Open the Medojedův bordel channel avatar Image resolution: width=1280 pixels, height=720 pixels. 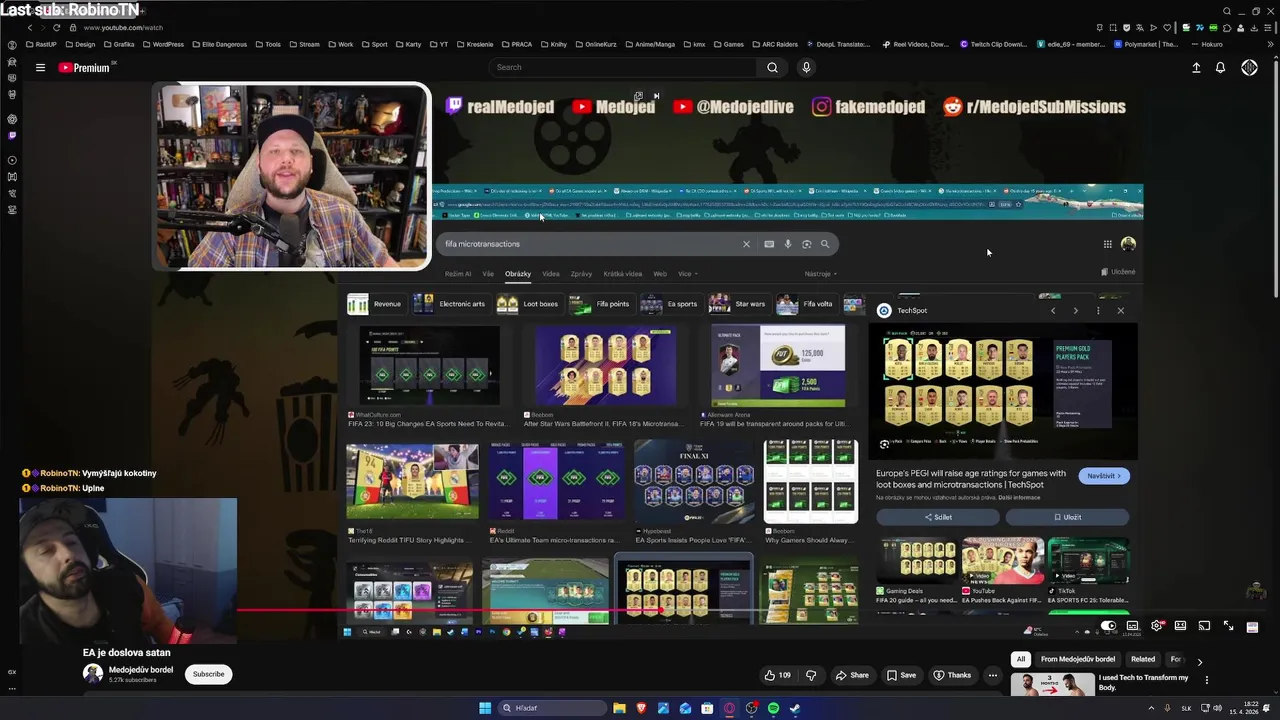[x=93, y=674]
